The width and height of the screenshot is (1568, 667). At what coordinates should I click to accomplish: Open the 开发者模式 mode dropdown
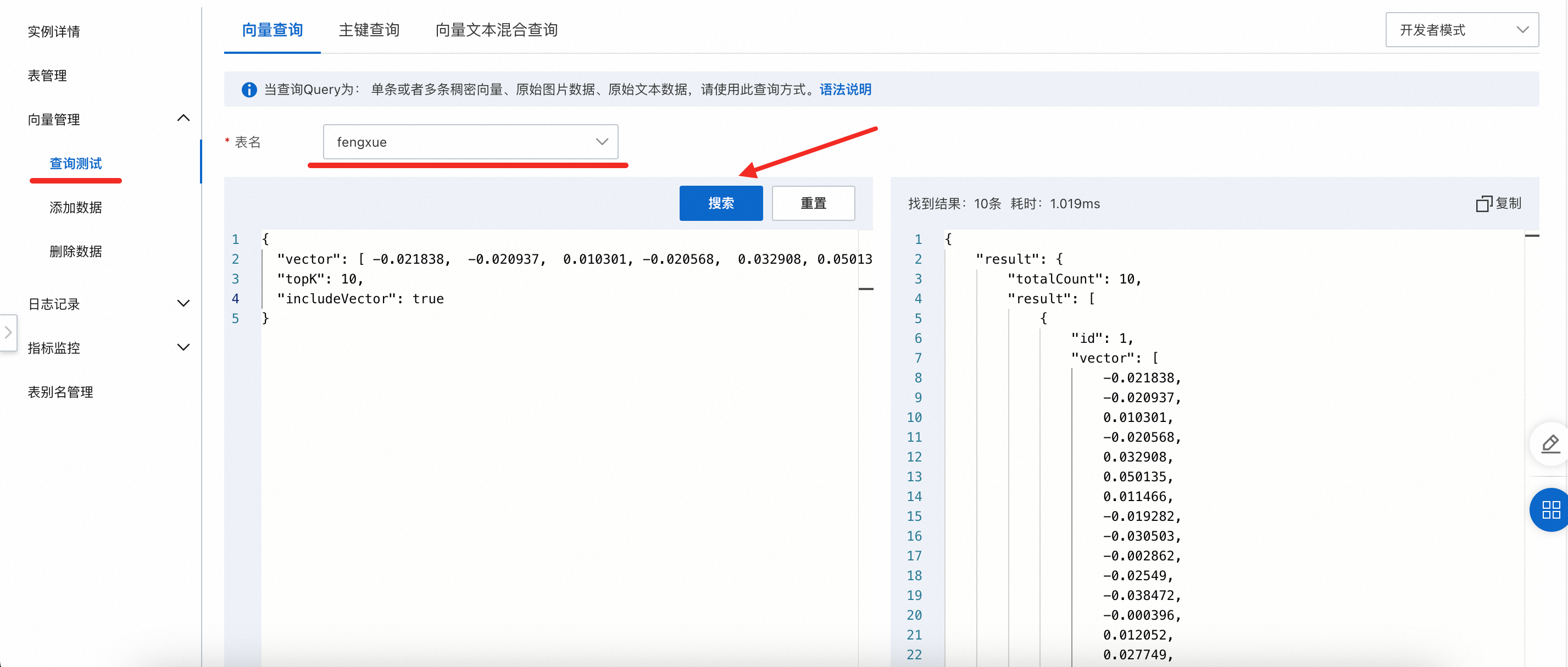pos(1461,30)
